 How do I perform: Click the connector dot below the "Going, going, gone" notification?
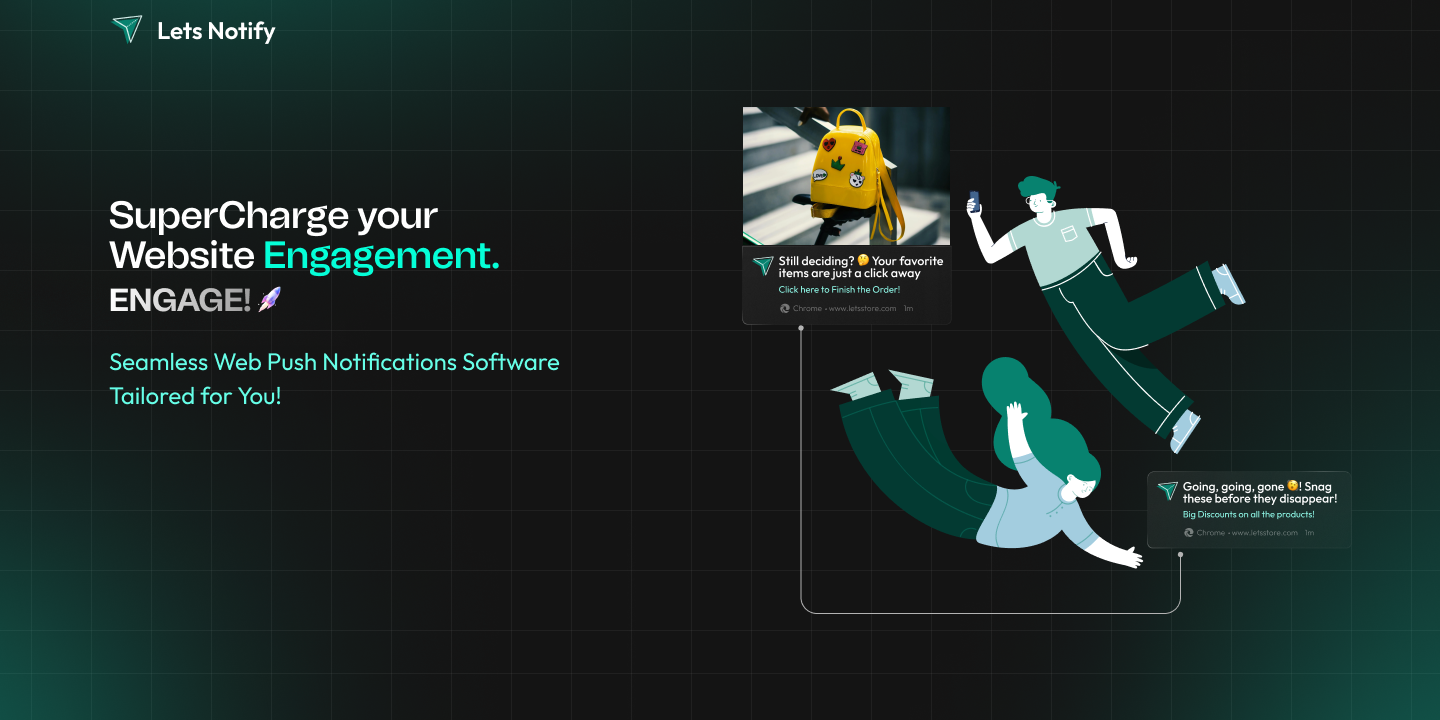click(x=1180, y=553)
